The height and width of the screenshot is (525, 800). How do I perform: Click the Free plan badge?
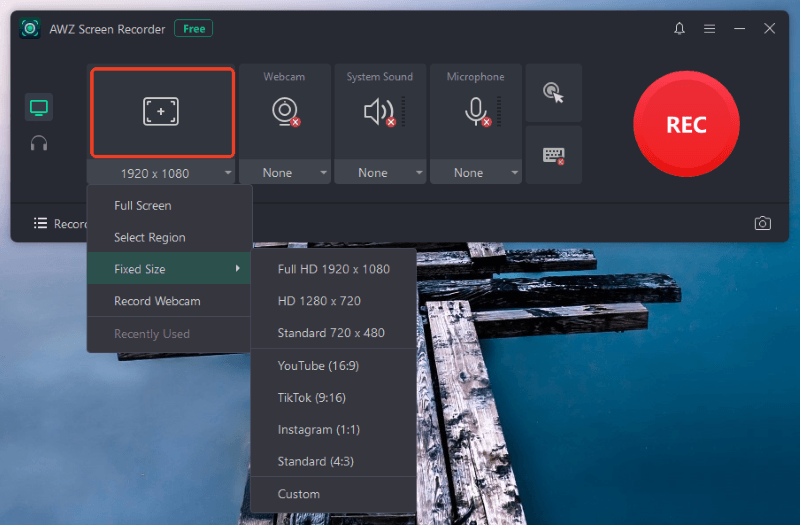[x=193, y=29]
